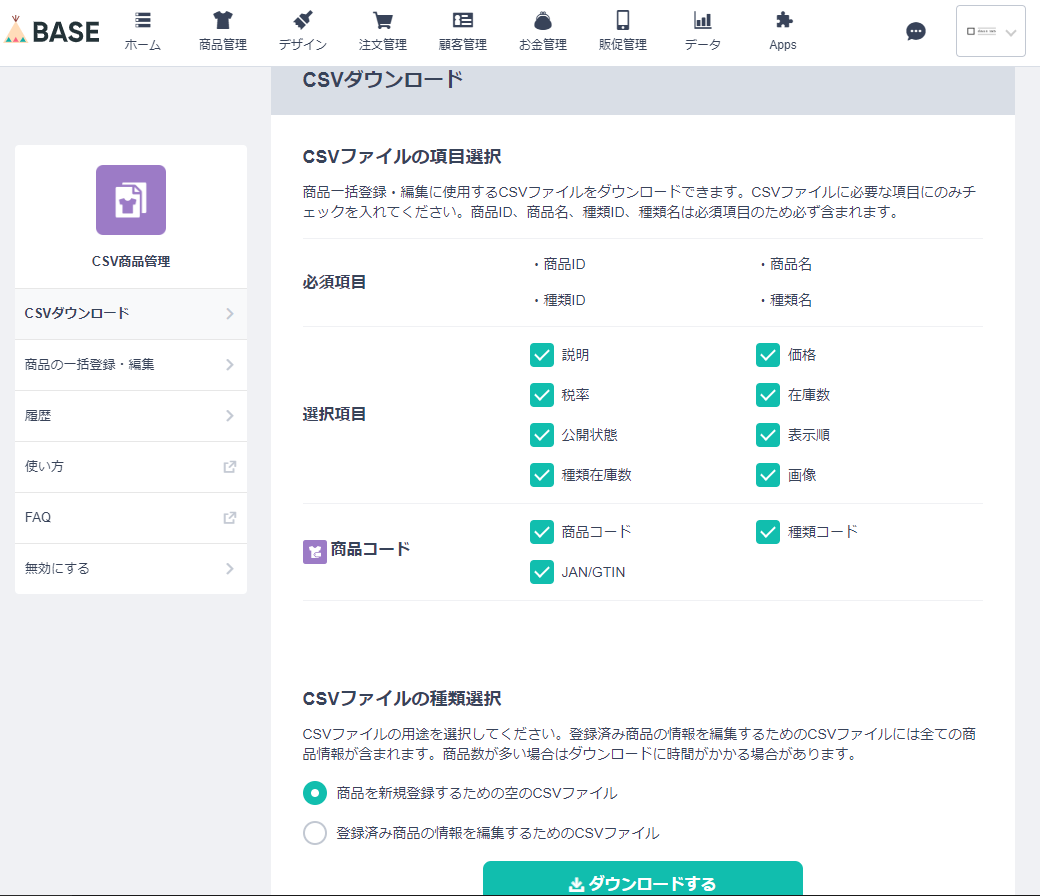Open the shop dropdown at top right
1040x896 pixels.
click(x=990, y=31)
